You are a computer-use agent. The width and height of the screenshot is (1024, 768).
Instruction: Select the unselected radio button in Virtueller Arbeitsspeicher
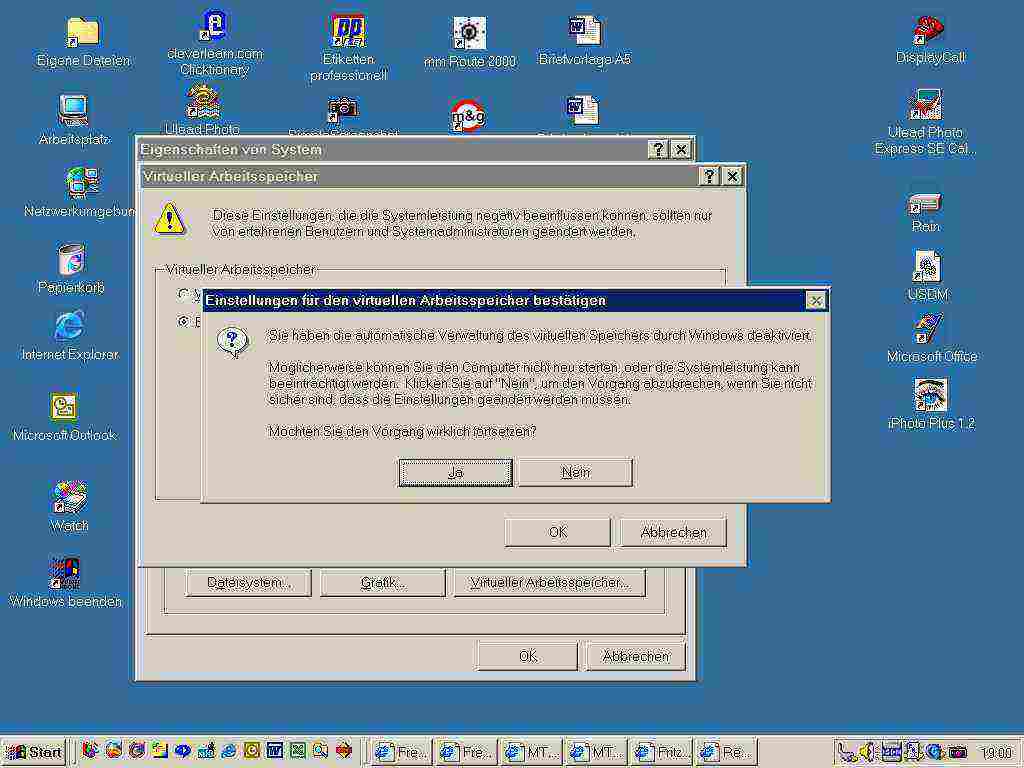point(184,294)
